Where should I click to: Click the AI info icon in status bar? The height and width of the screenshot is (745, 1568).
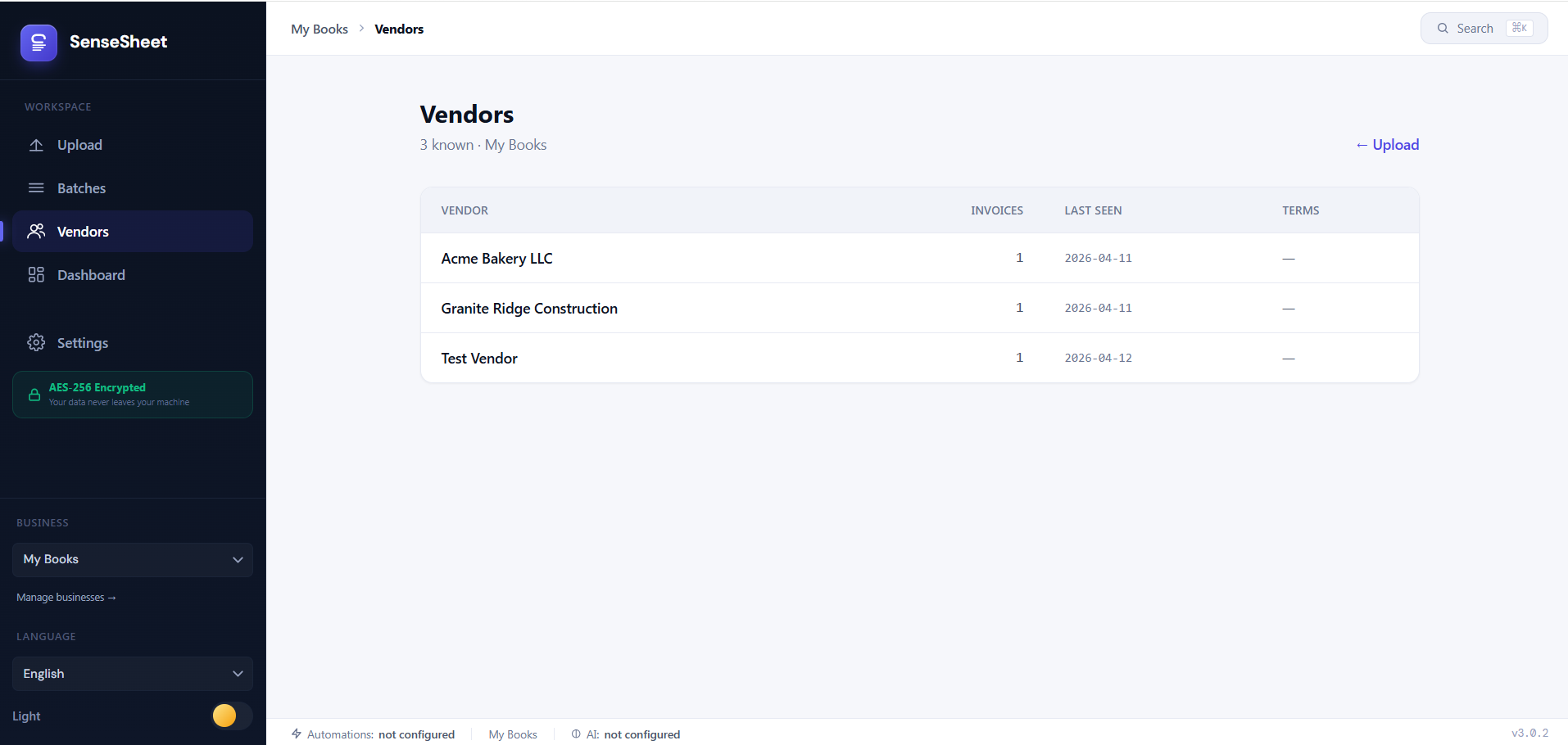574,734
